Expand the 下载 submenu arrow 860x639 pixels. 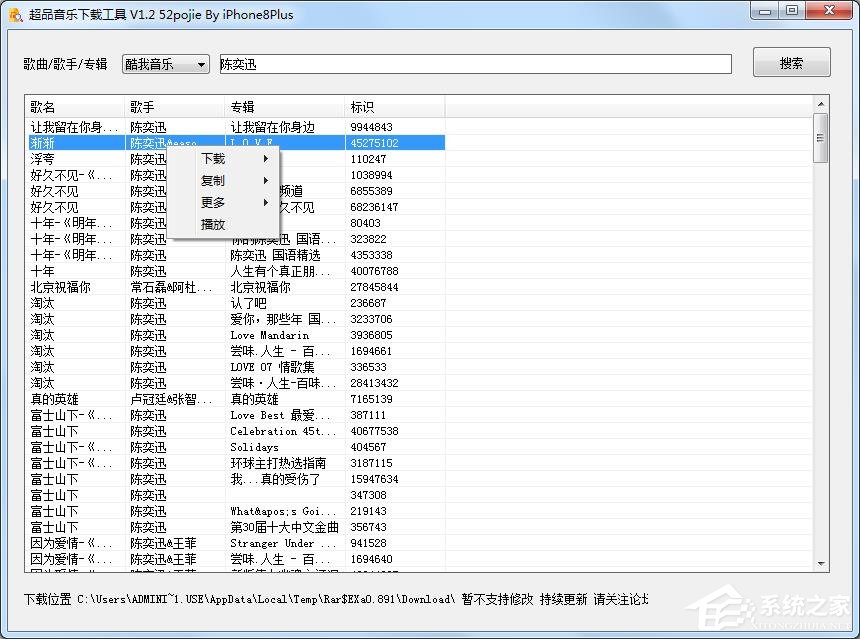(x=266, y=158)
